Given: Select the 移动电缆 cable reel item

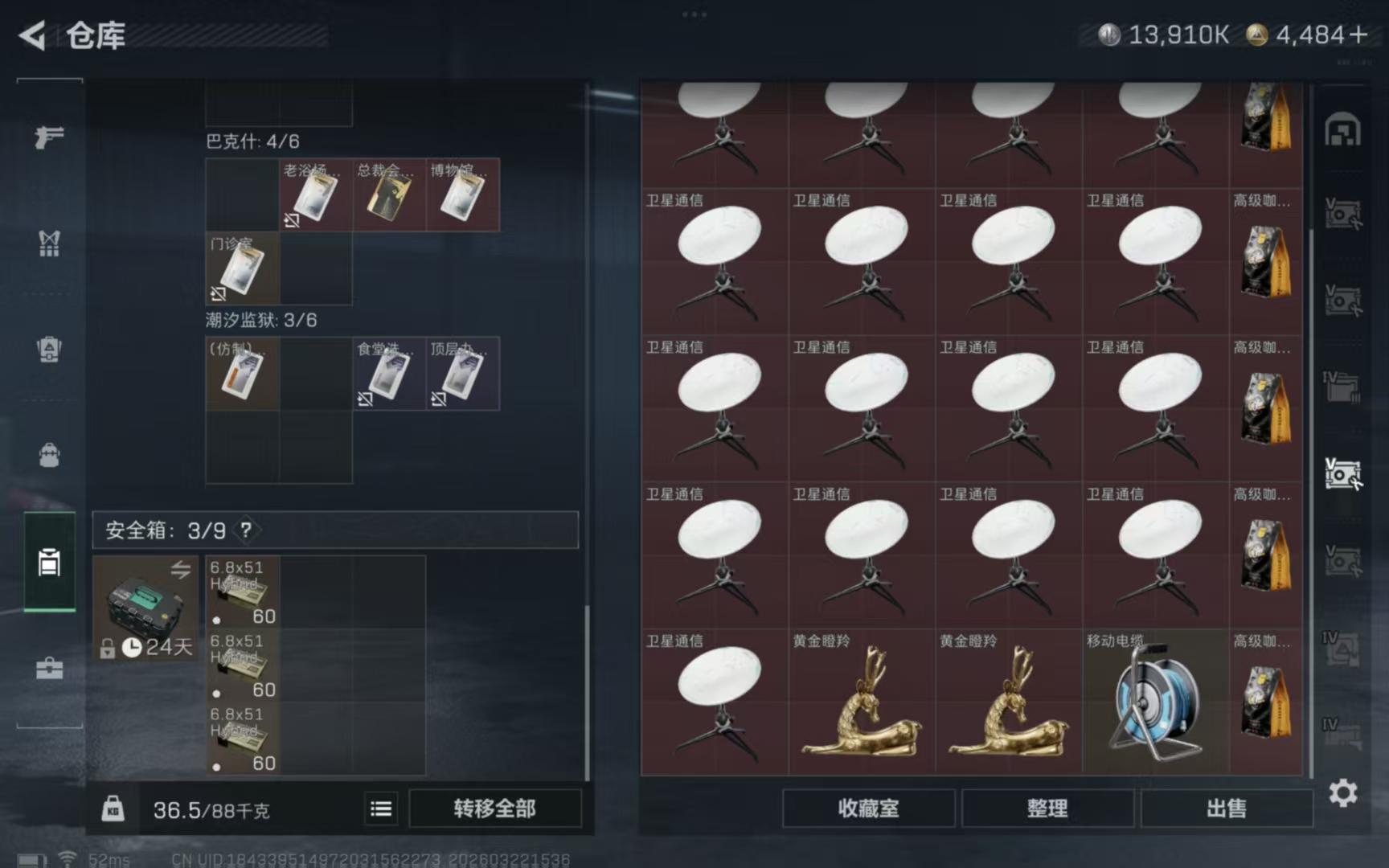Looking at the screenshot, I should tap(1156, 702).
